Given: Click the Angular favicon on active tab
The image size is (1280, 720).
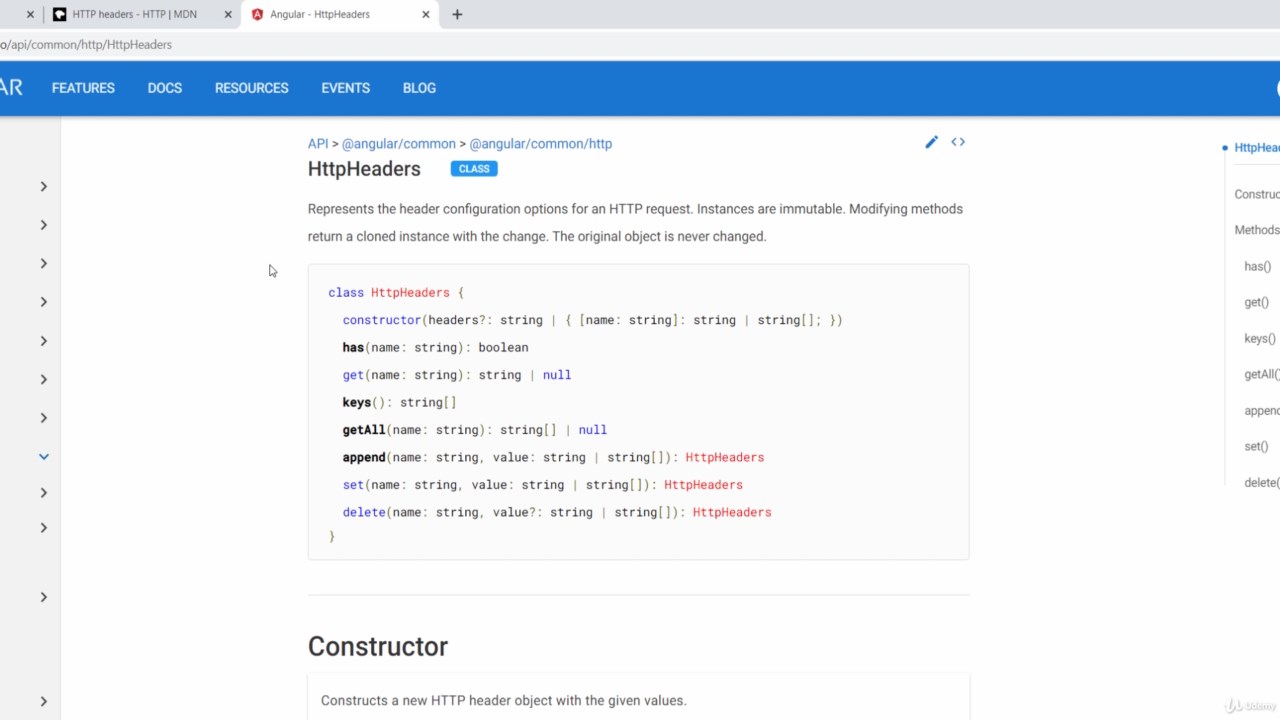Looking at the screenshot, I should 258,15.
